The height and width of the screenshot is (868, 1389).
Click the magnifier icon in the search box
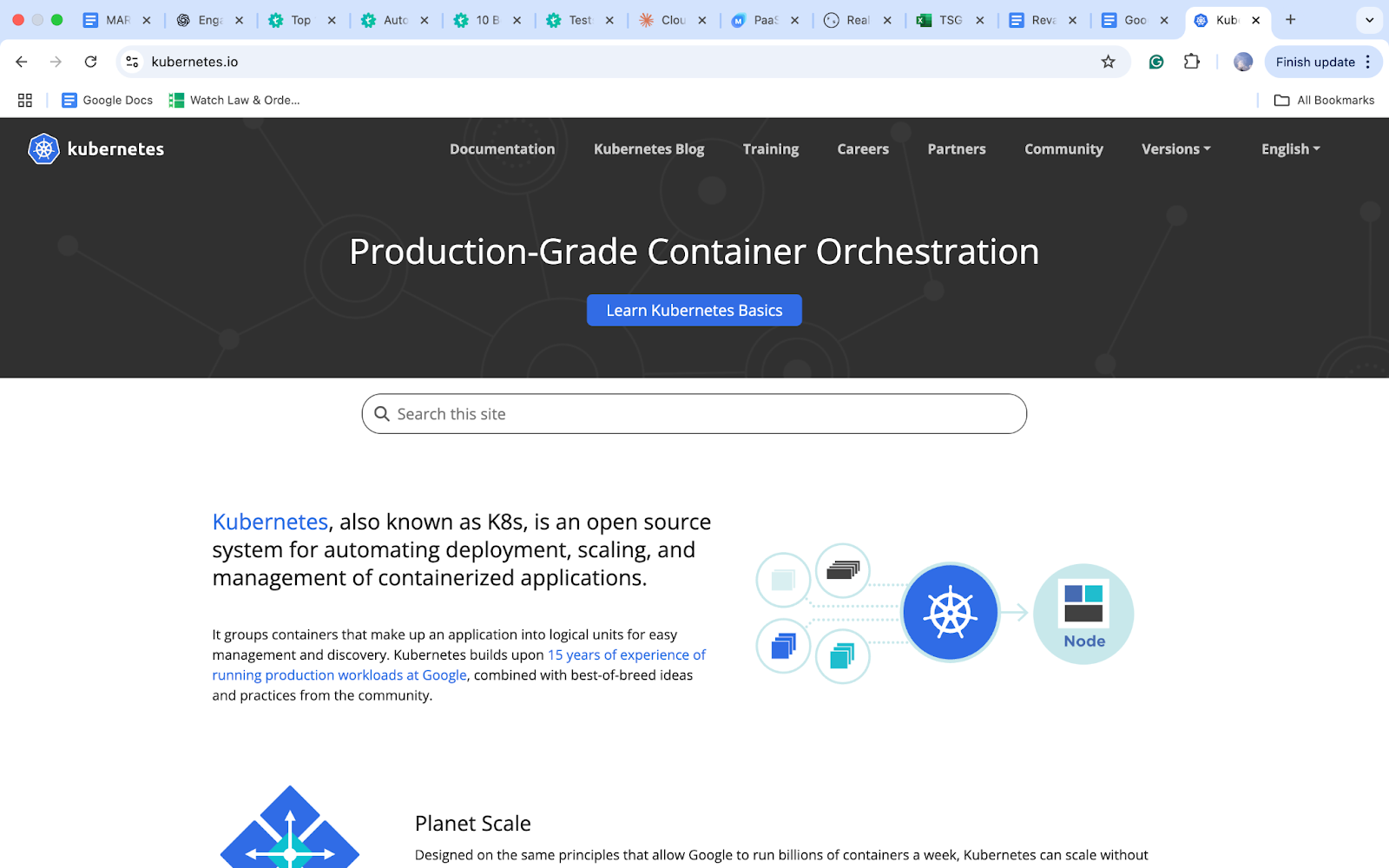coord(382,414)
